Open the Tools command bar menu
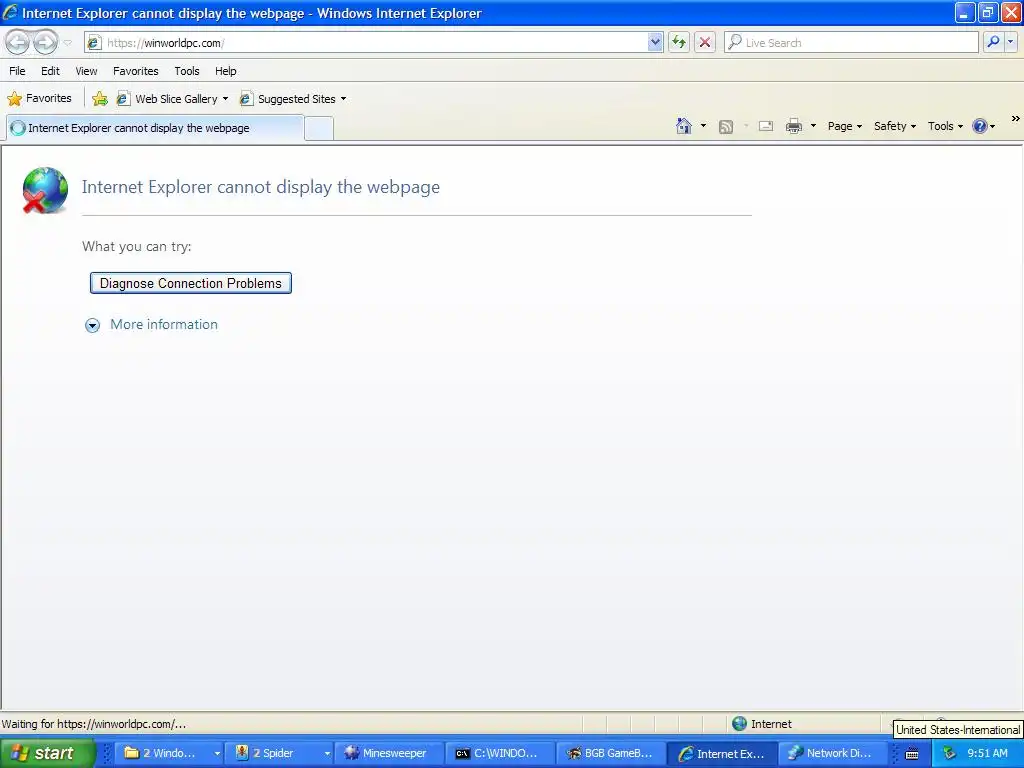1024x768 pixels. [945, 126]
